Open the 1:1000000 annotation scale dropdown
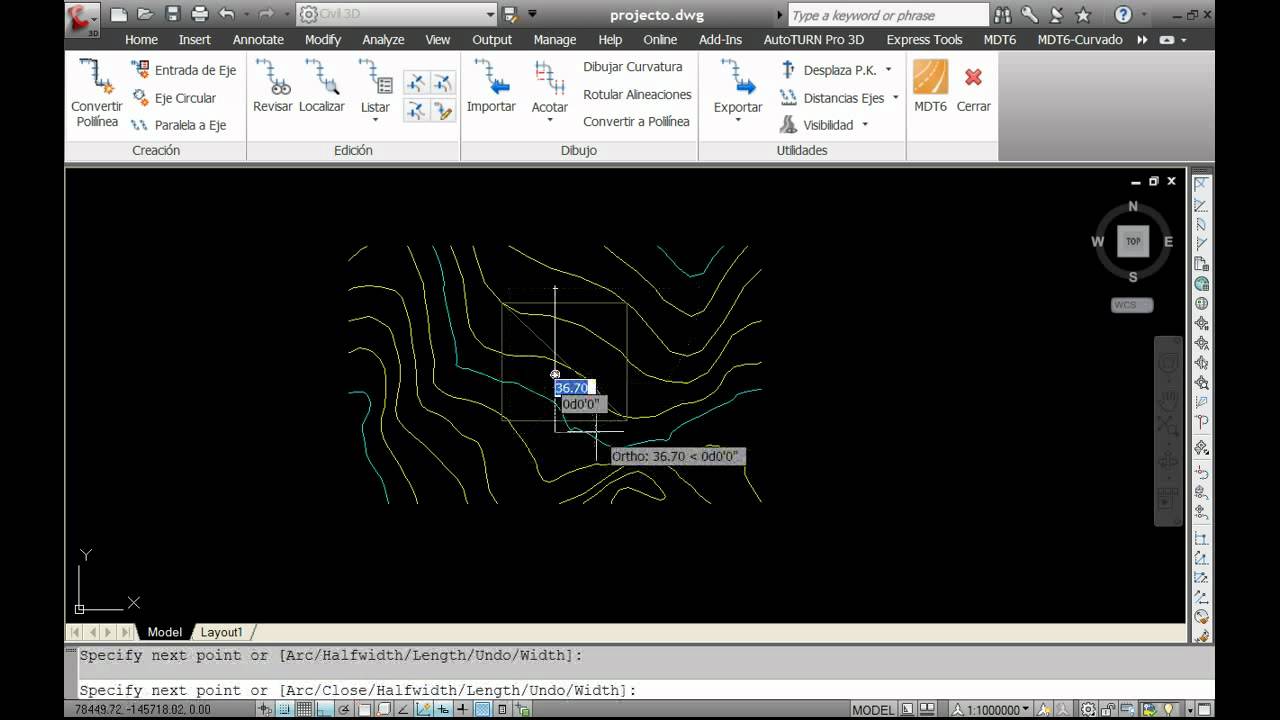 tap(989, 710)
